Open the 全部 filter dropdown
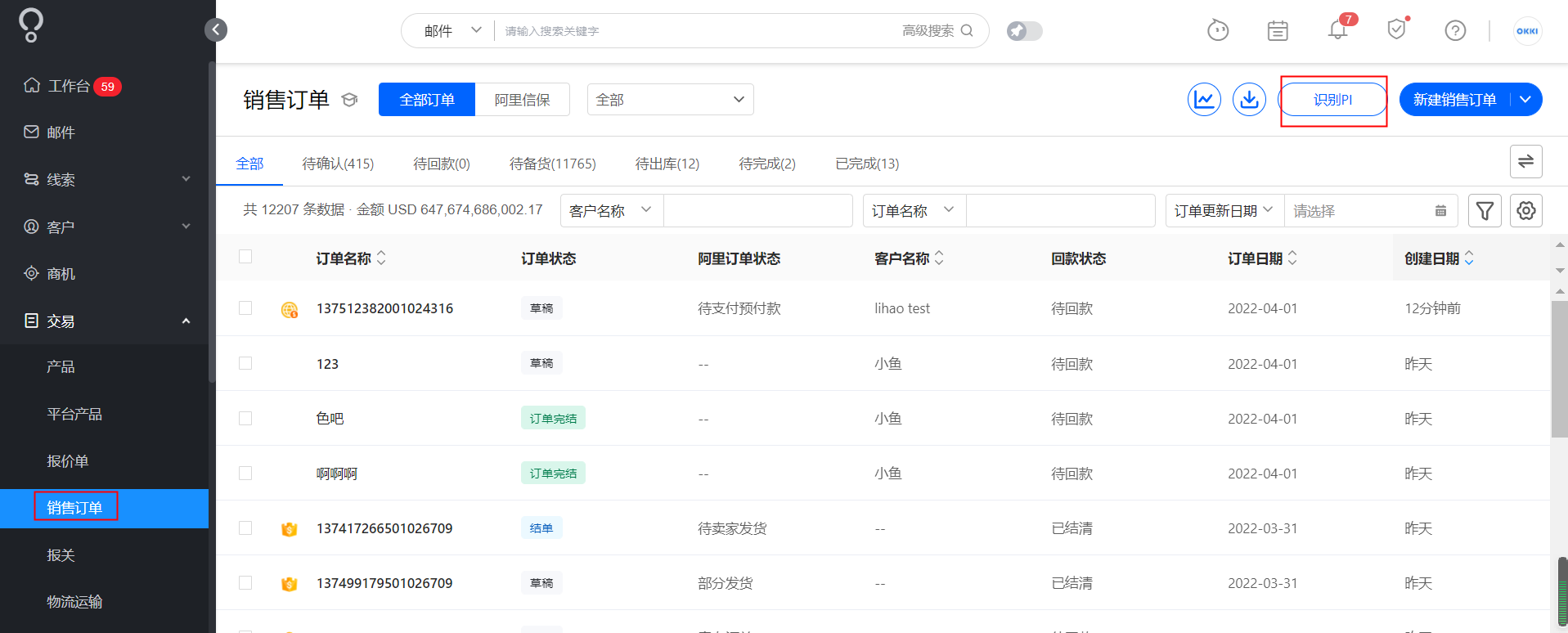 click(x=670, y=100)
